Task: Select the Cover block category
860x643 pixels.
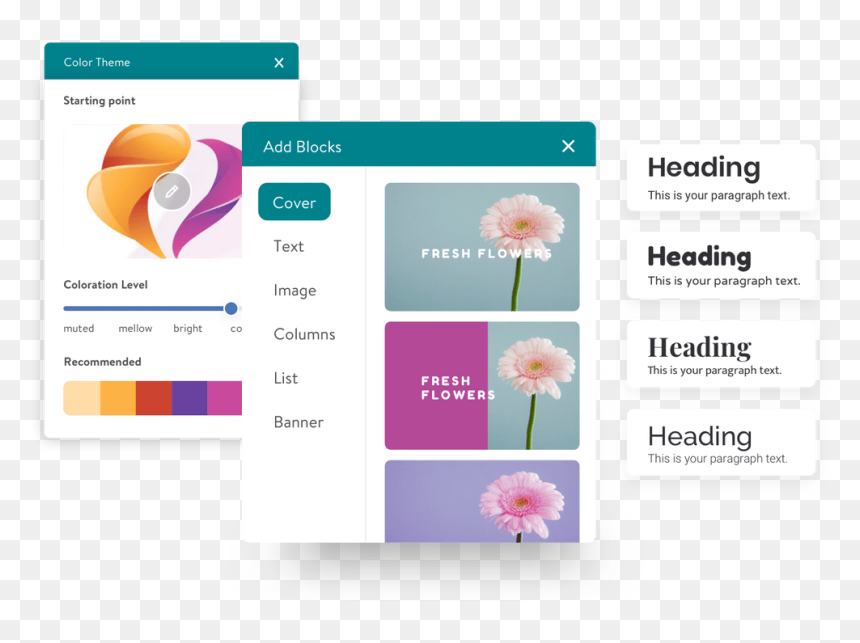Action: (294, 202)
